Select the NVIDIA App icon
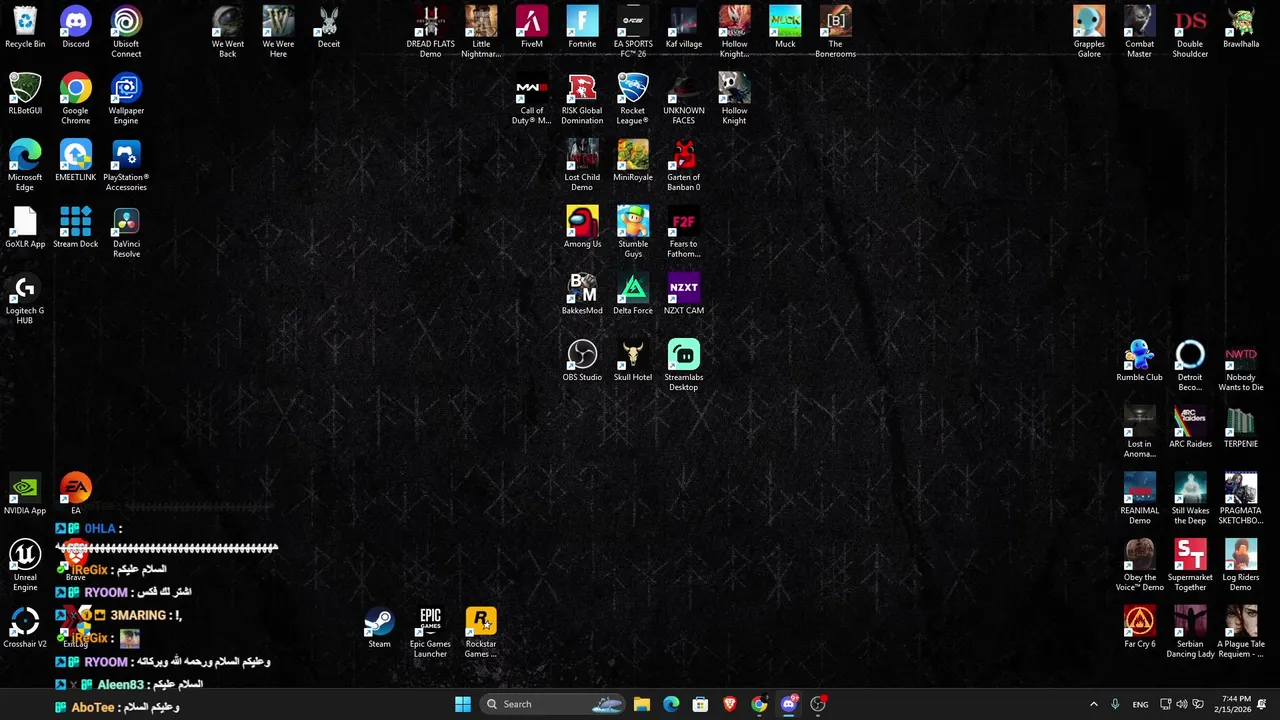 (25, 495)
